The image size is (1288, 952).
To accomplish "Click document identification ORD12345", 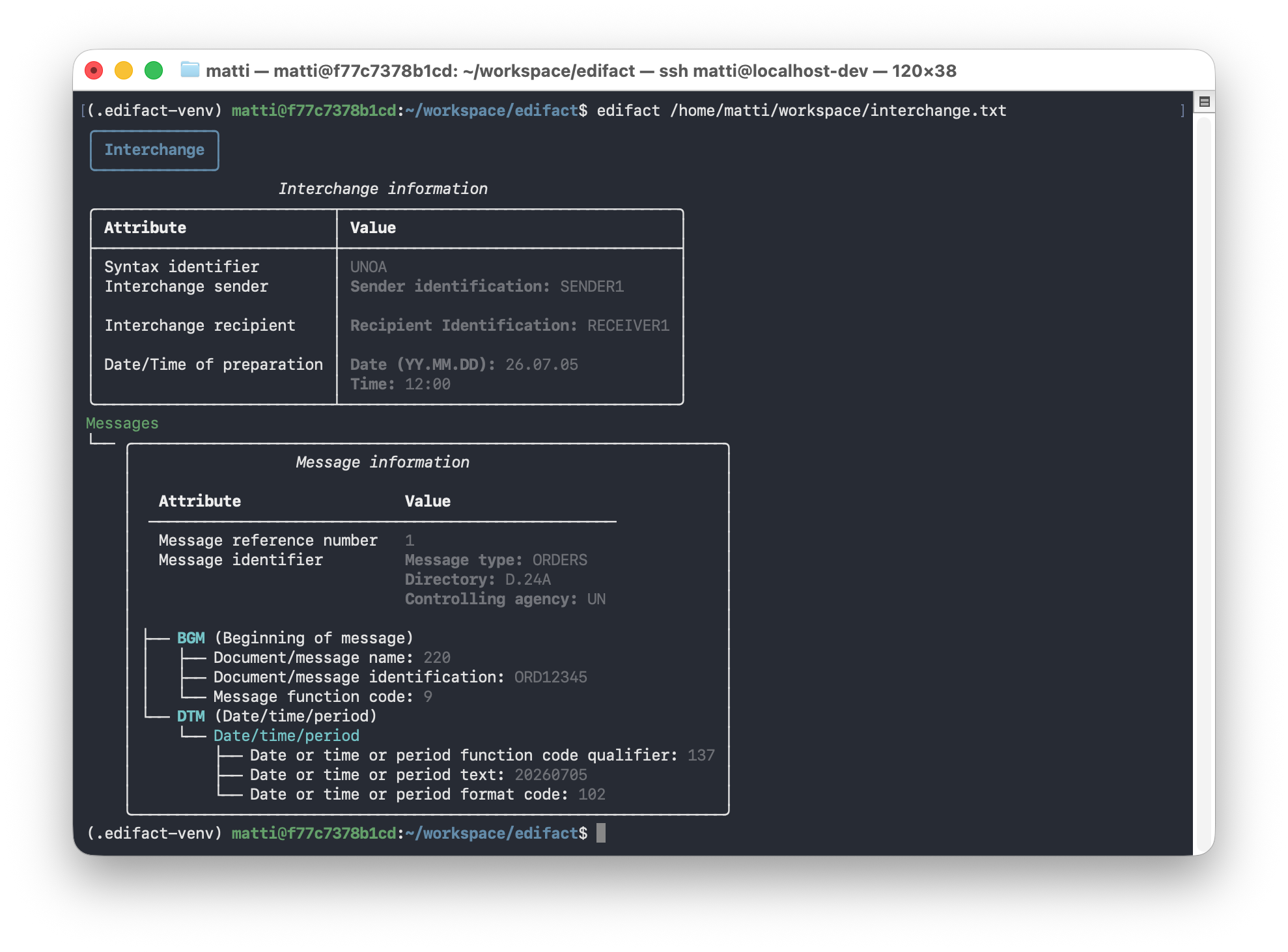I will tap(551, 677).
